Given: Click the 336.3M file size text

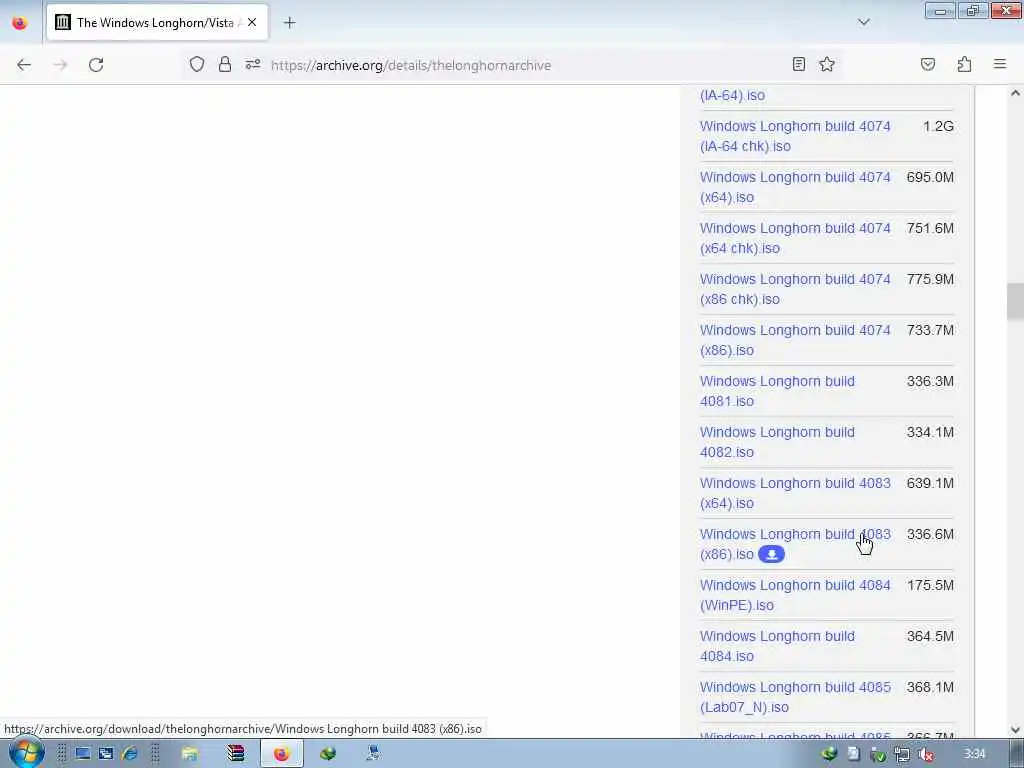Looking at the screenshot, I should 930,381.
